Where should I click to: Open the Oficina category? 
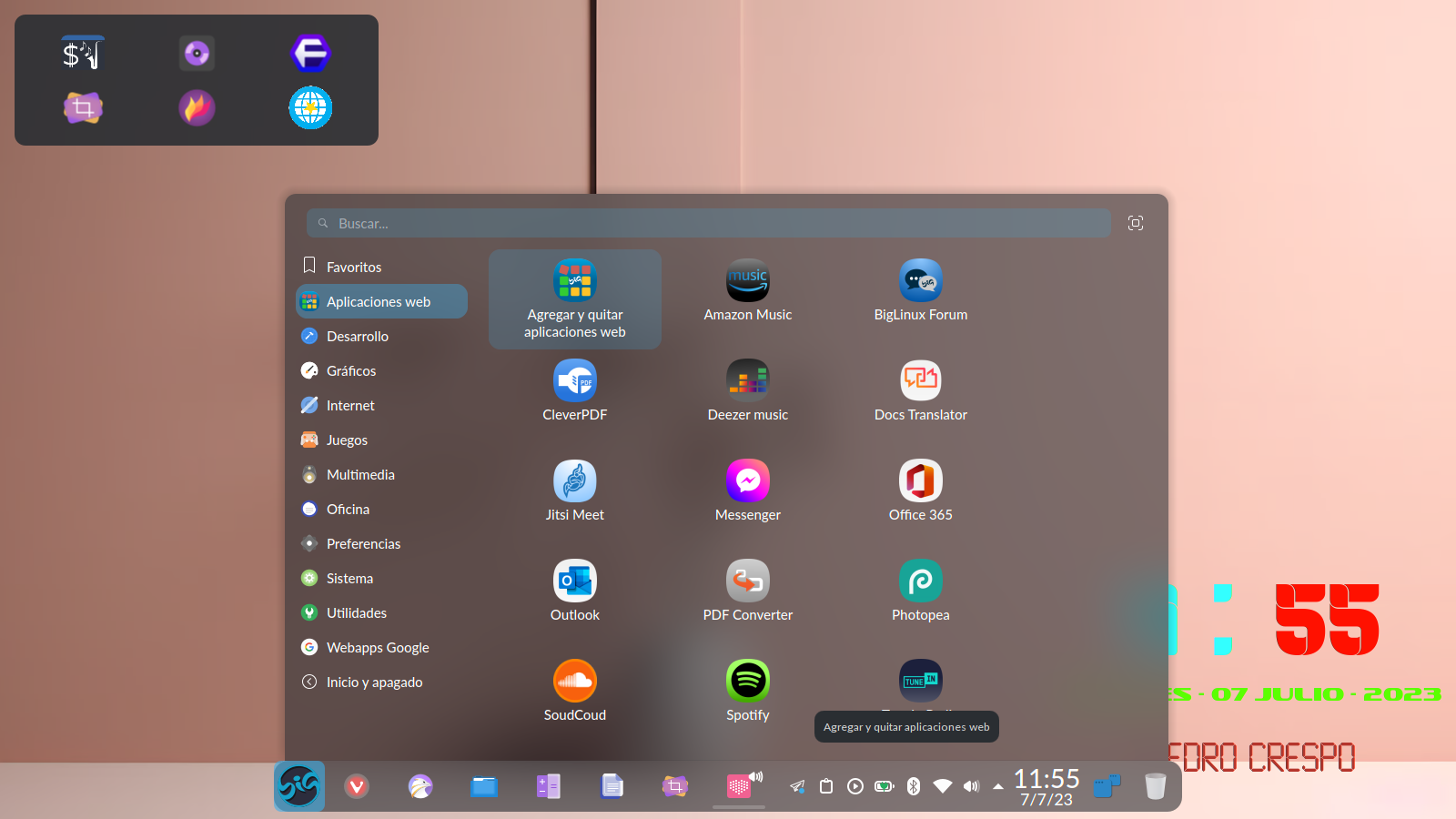tap(381, 509)
